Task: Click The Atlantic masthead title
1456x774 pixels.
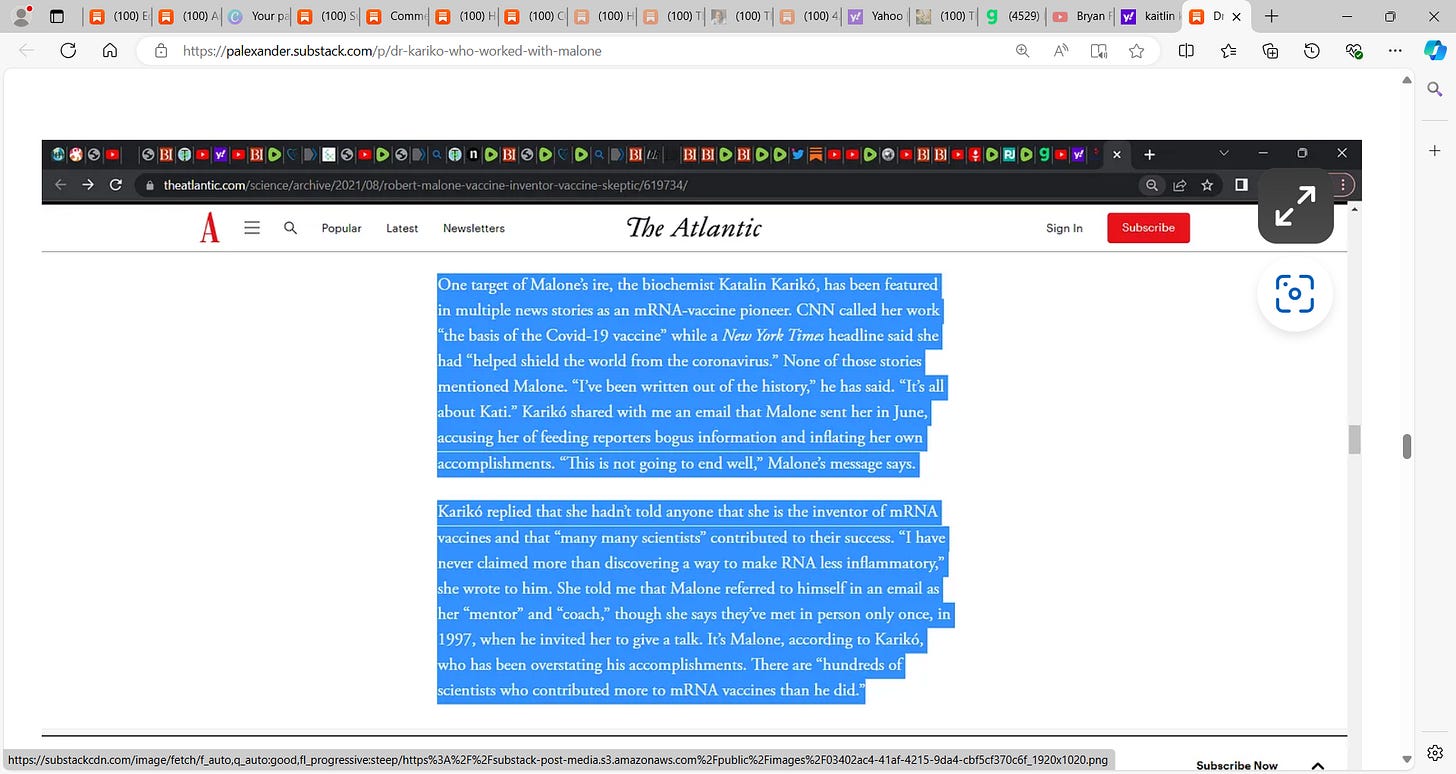Action: click(x=694, y=228)
